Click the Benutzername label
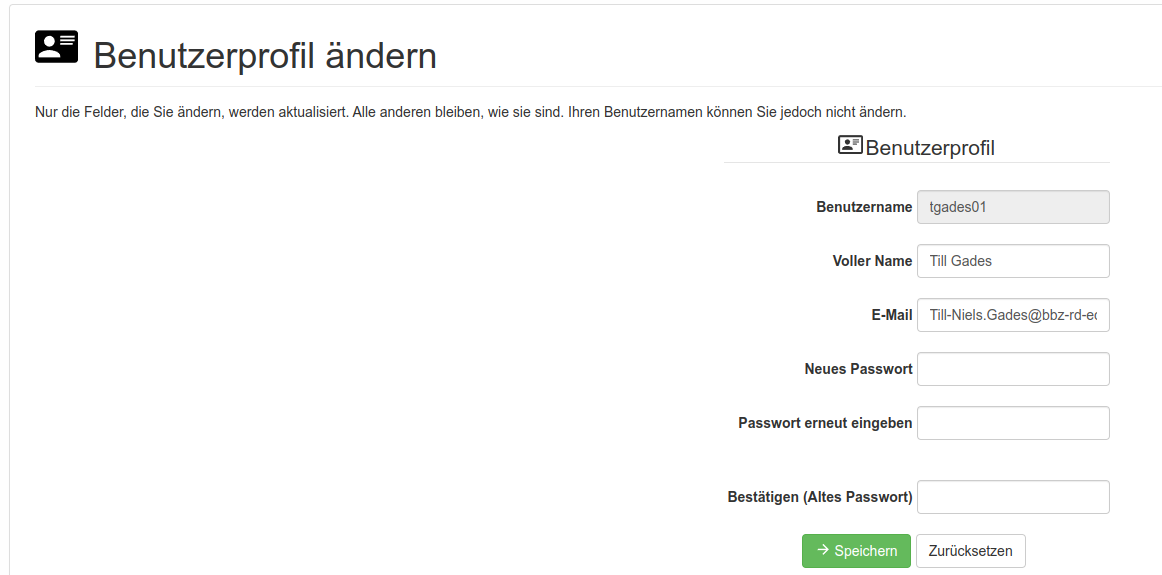The width and height of the screenshot is (1162, 575). pyautogui.click(x=864, y=207)
